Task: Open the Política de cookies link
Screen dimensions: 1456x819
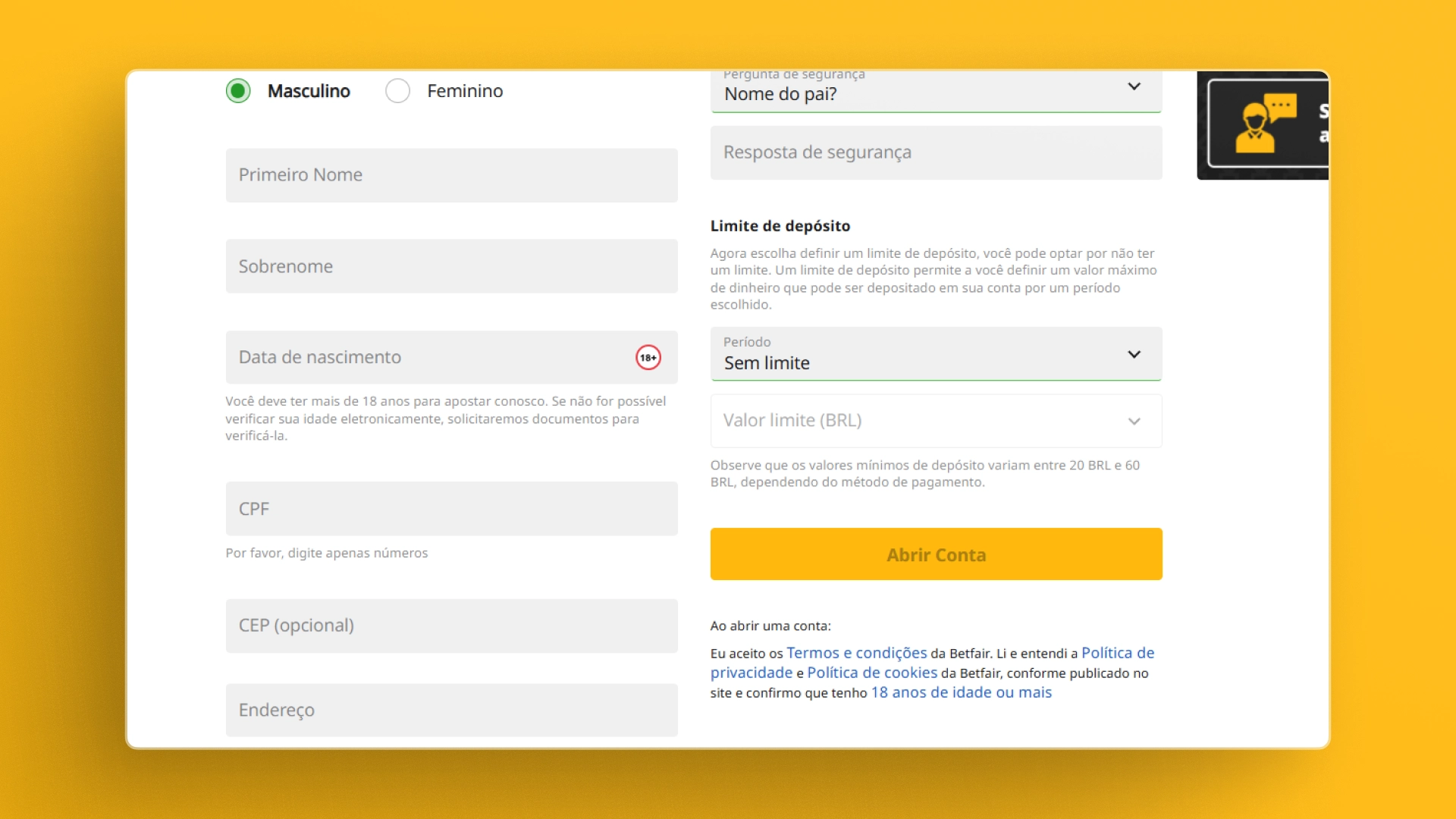Action: [872, 673]
